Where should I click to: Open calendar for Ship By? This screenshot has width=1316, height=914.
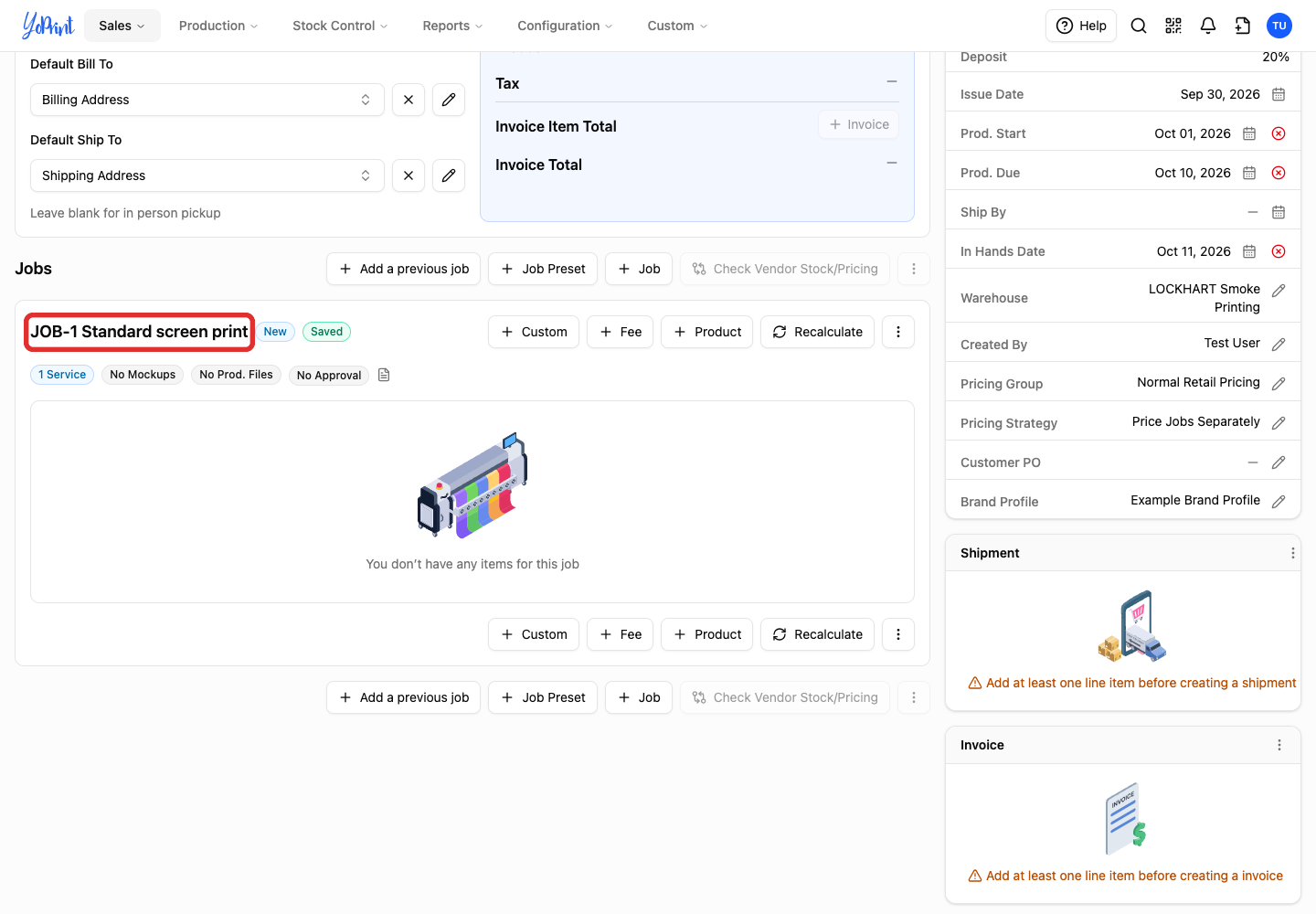1279,212
